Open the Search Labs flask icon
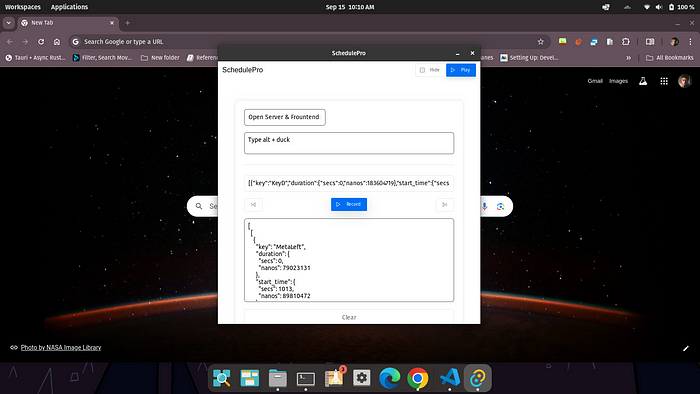 click(x=643, y=81)
